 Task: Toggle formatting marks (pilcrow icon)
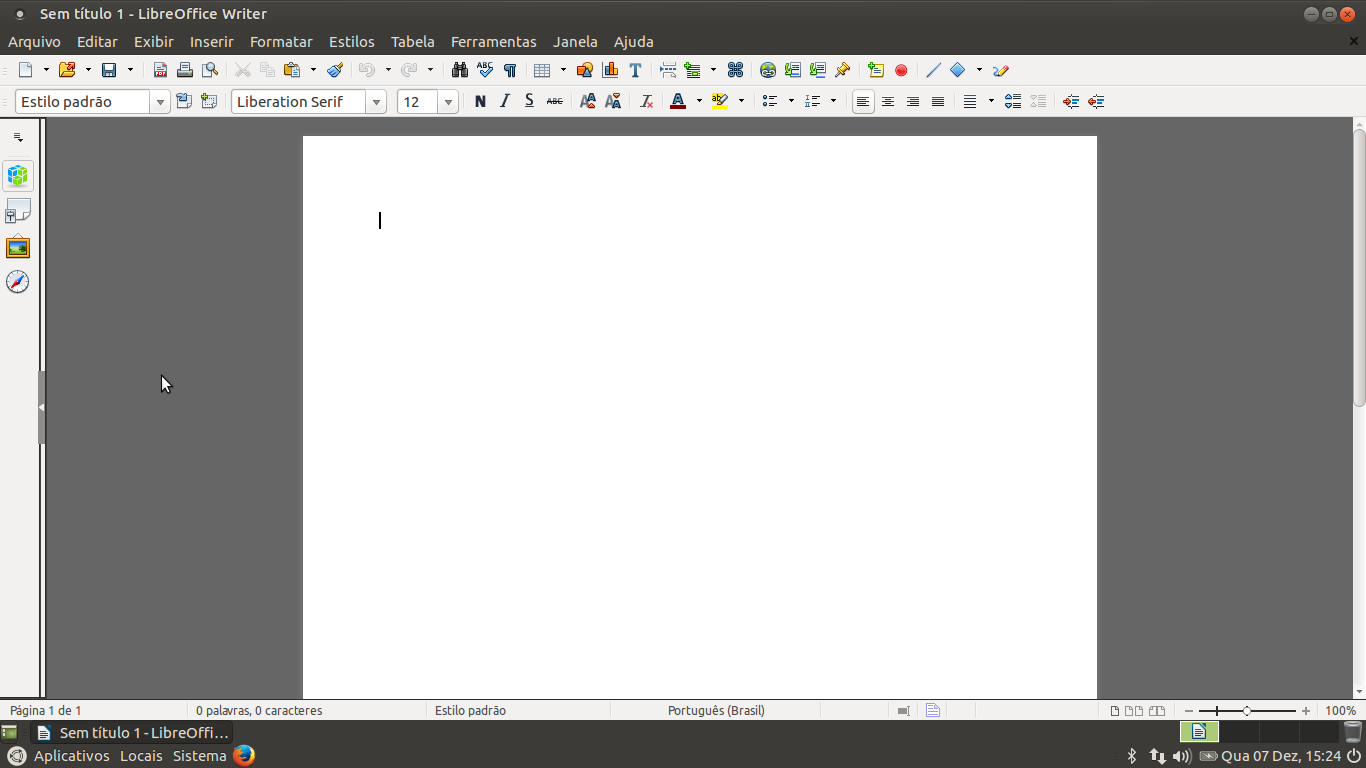(510, 70)
